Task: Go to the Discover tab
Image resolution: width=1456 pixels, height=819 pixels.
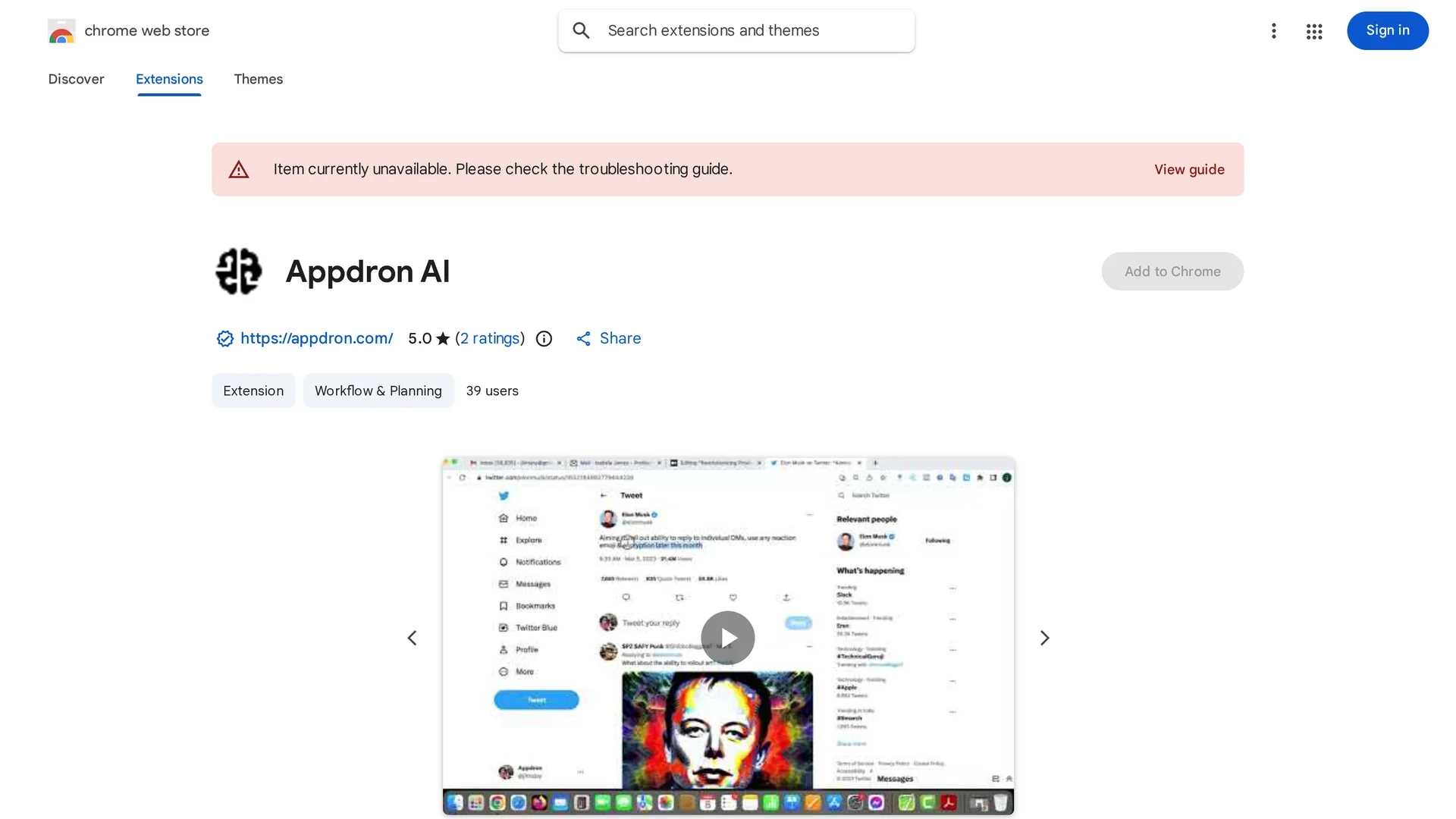Action: pos(76,79)
